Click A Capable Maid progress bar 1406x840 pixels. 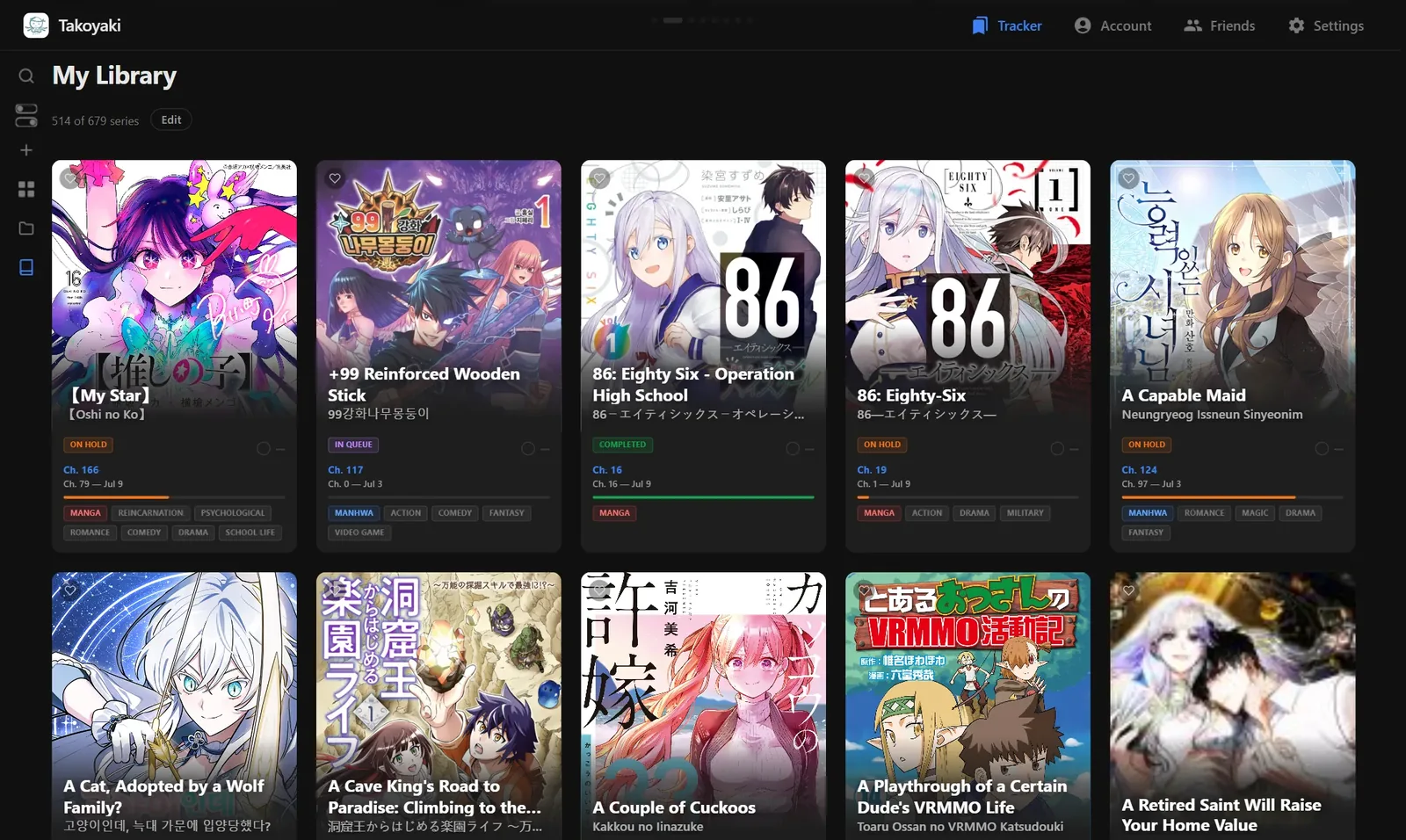coord(1232,497)
